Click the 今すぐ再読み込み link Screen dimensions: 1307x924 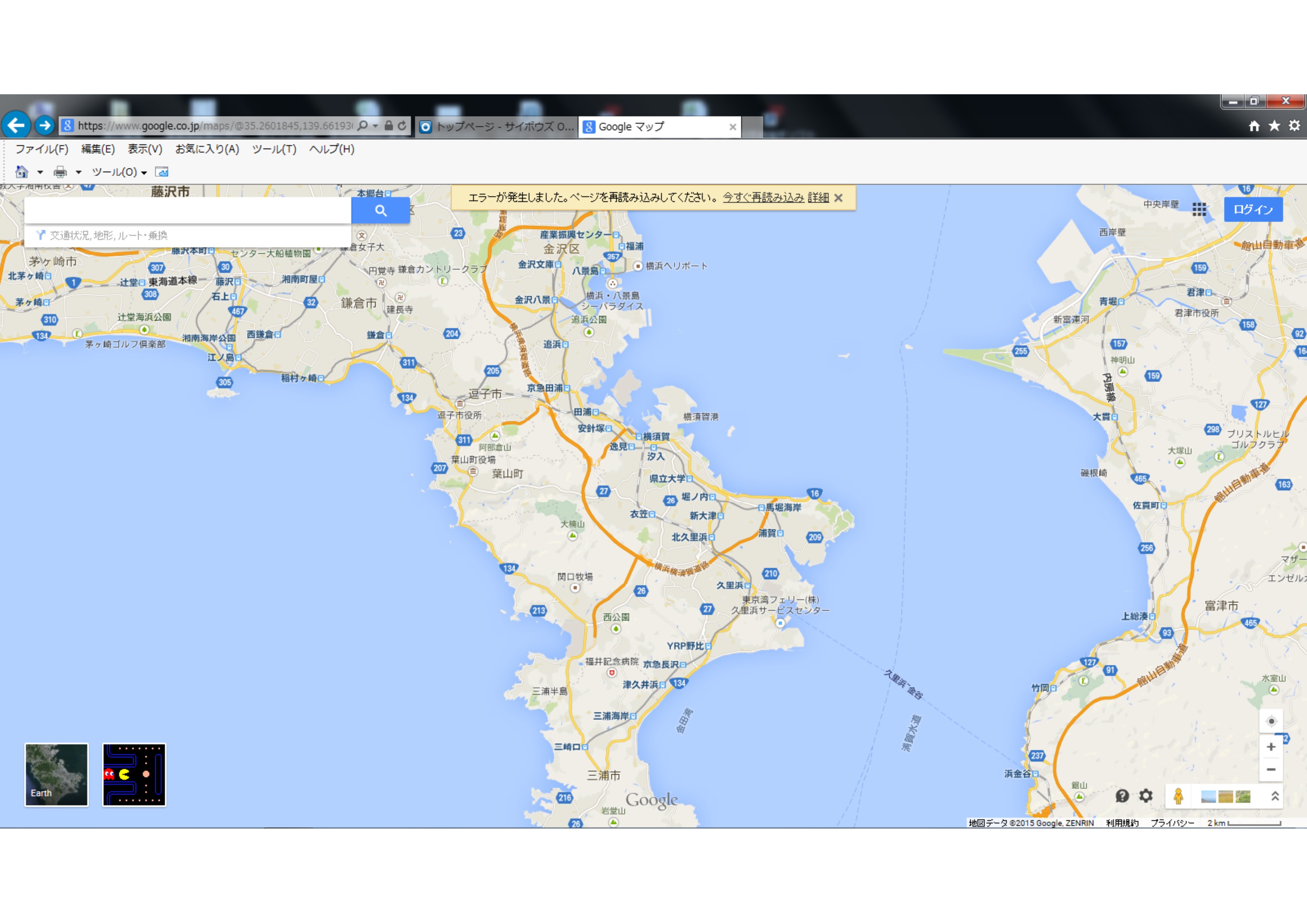(x=763, y=197)
